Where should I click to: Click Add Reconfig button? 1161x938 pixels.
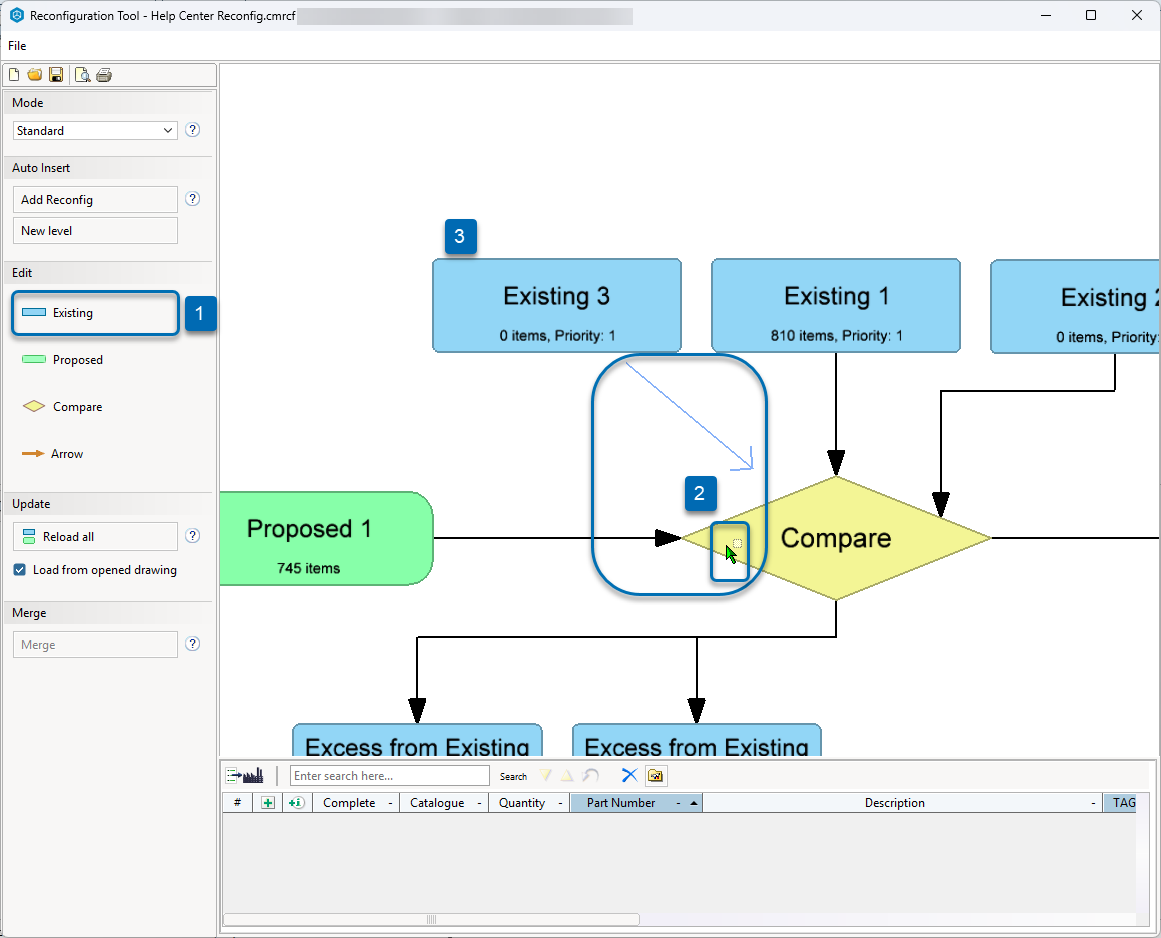(x=95, y=199)
